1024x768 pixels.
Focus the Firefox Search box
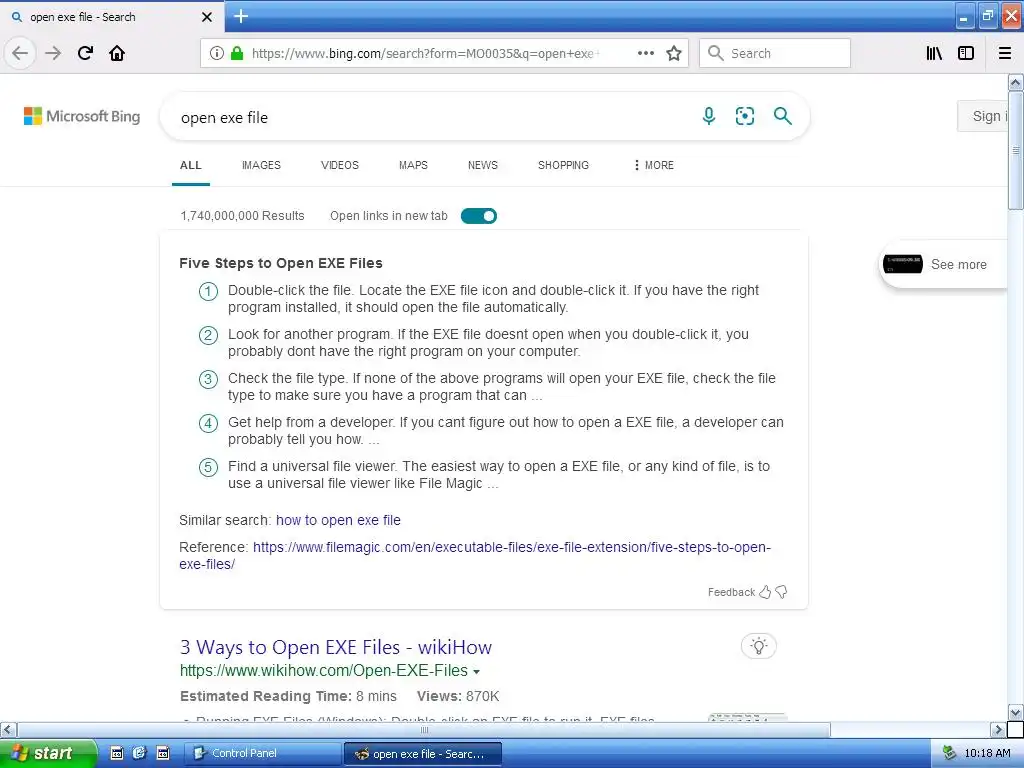(775, 53)
